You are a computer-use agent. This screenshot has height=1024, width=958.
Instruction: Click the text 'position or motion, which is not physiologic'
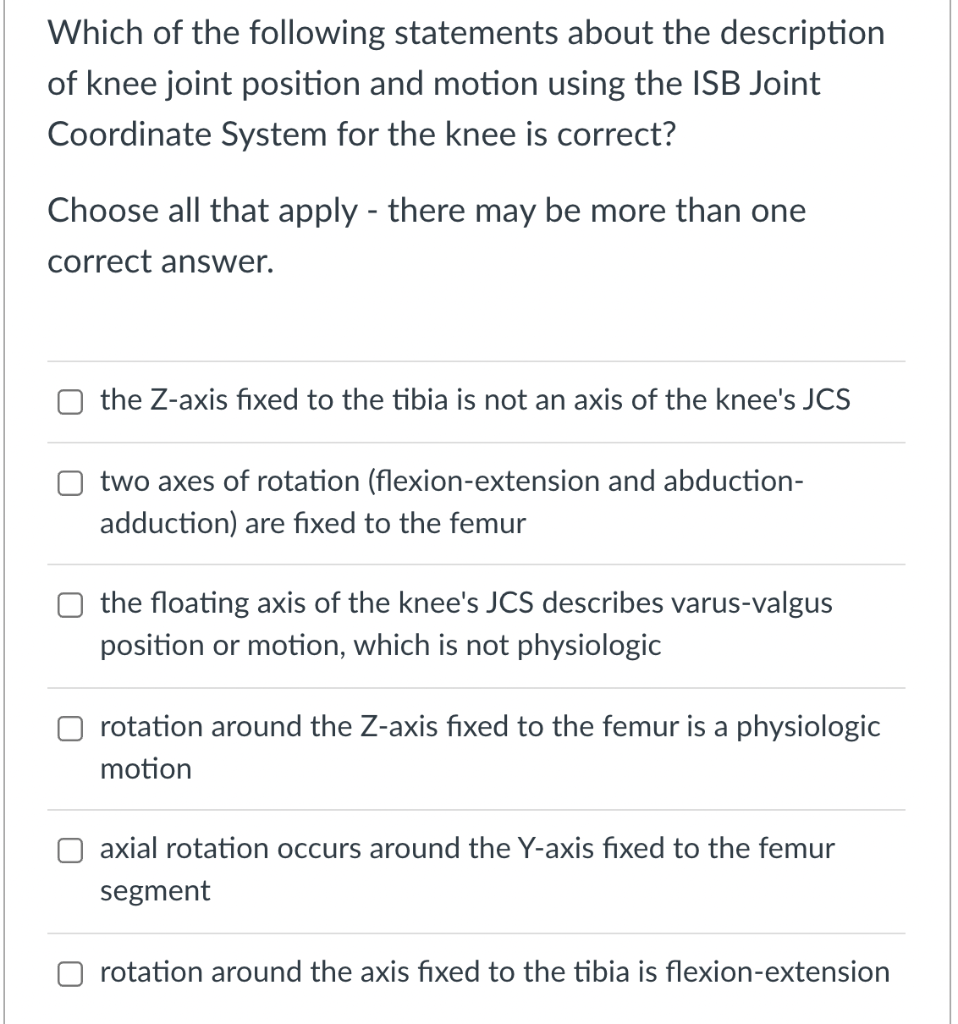tap(380, 645)
